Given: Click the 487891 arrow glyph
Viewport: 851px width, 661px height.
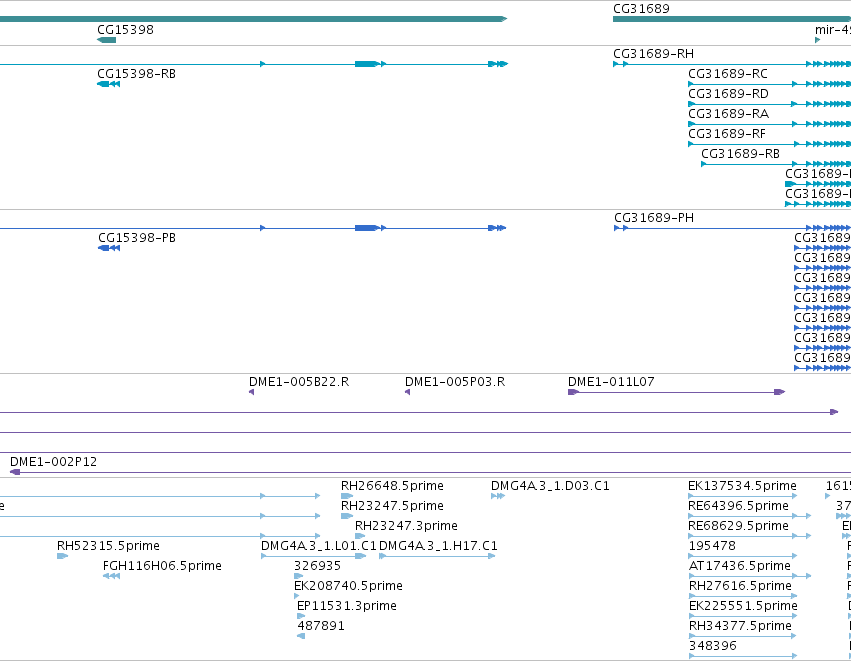Looking at the screenshot, I should pos(301,636).
